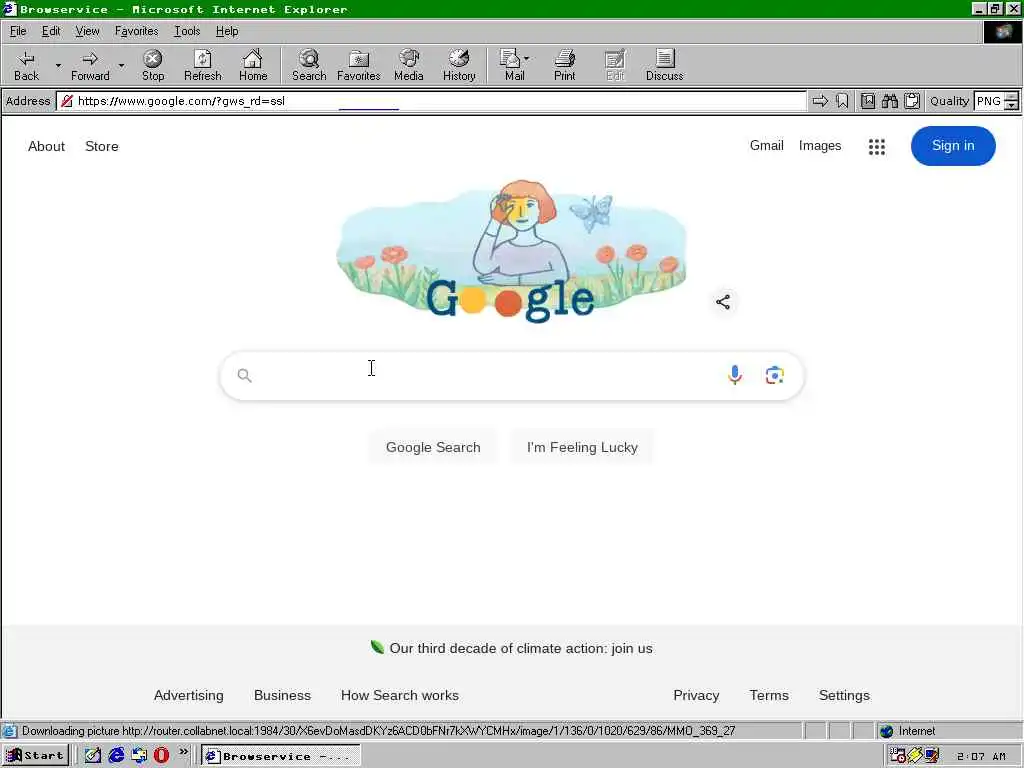This screenshot has width=1024, height=768.
Task: Open the Privacy footer link
Action: 696,696
